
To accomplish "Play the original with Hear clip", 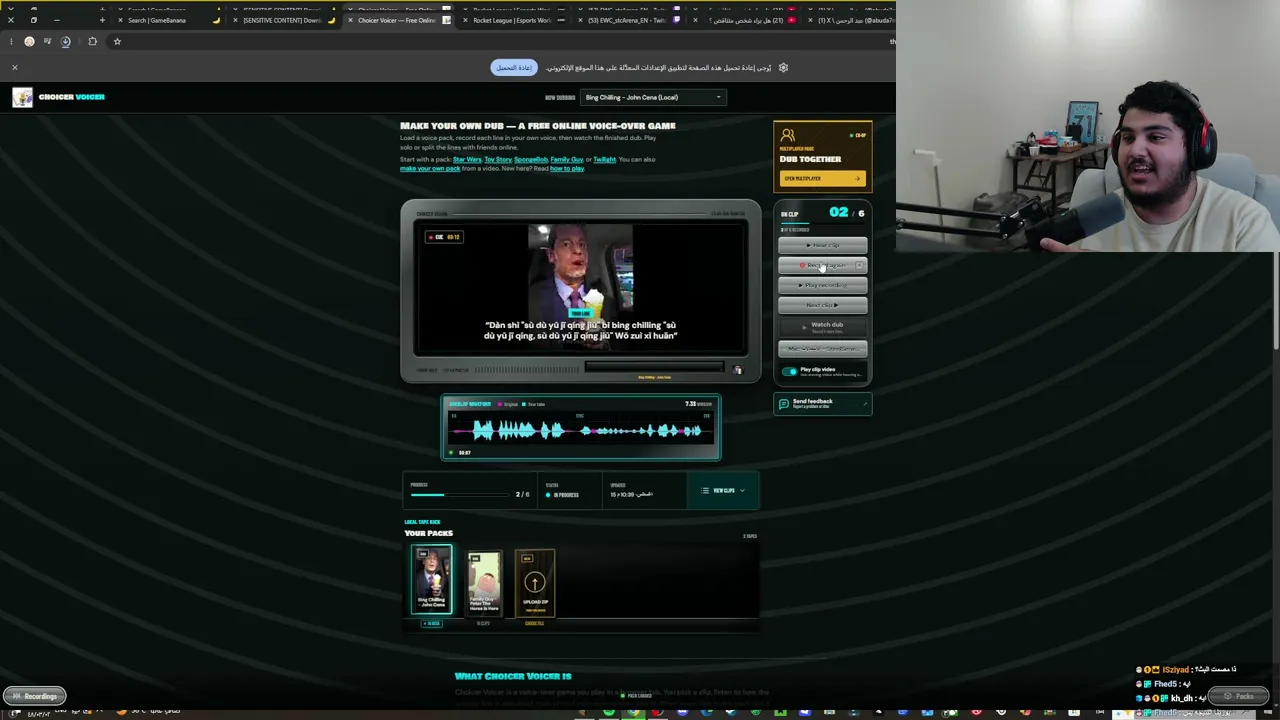I will coord(823,245).
